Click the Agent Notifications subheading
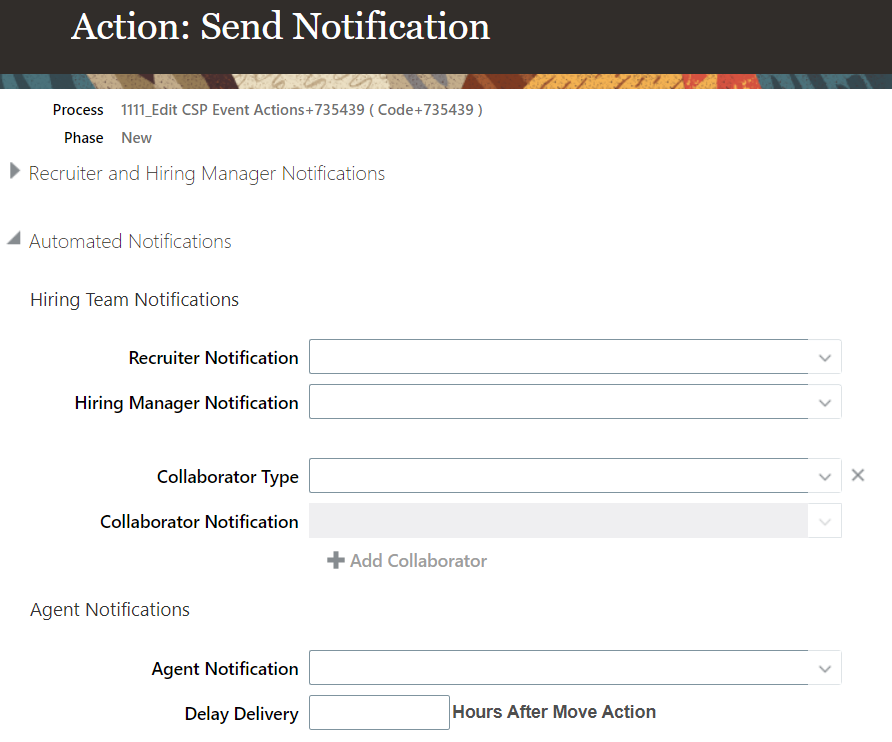The height and width of the screenshot is (742, 892). pos(110,609)
